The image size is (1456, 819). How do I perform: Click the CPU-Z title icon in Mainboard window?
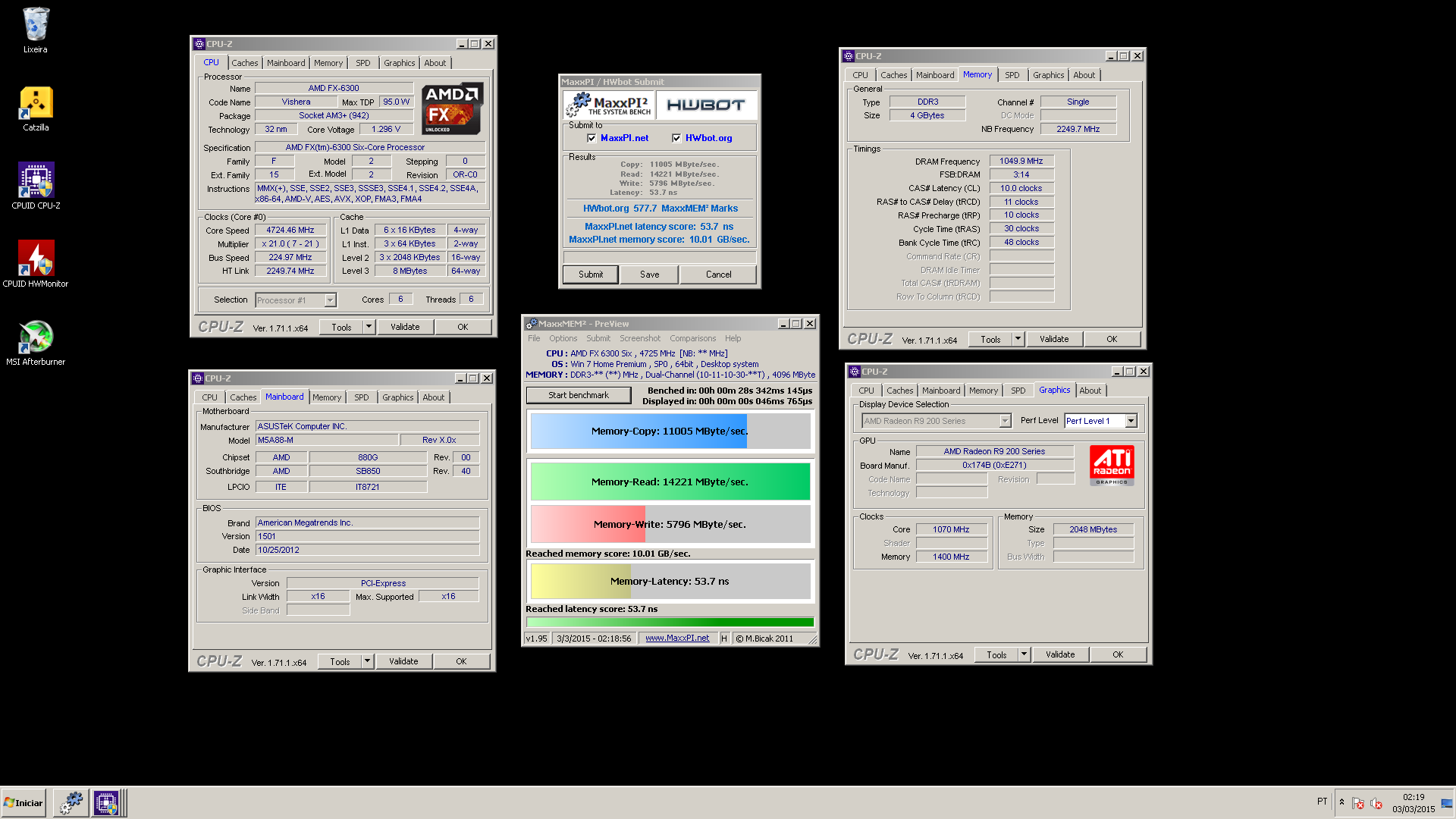point(198,378)
